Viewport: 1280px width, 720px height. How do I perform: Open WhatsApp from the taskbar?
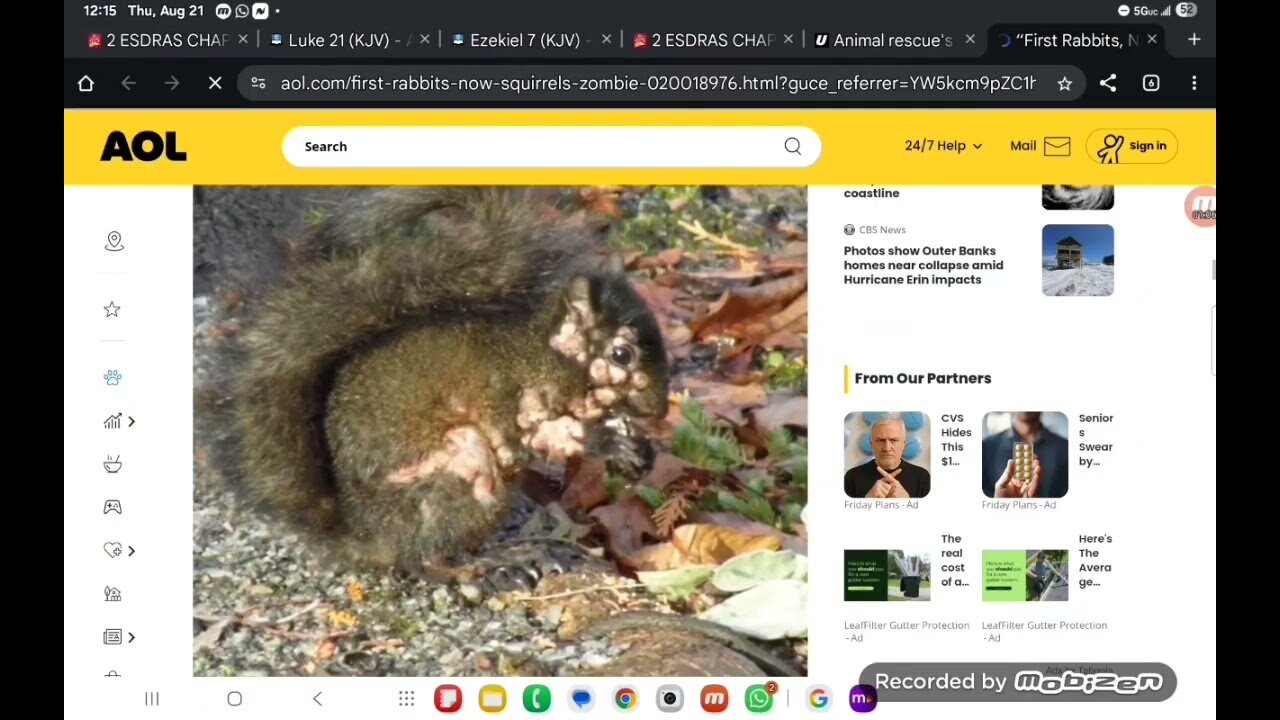759,698
